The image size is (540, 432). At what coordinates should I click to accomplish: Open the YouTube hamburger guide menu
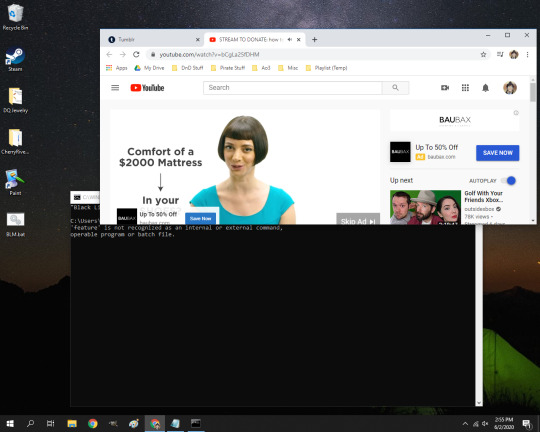(x=115, y=88)
